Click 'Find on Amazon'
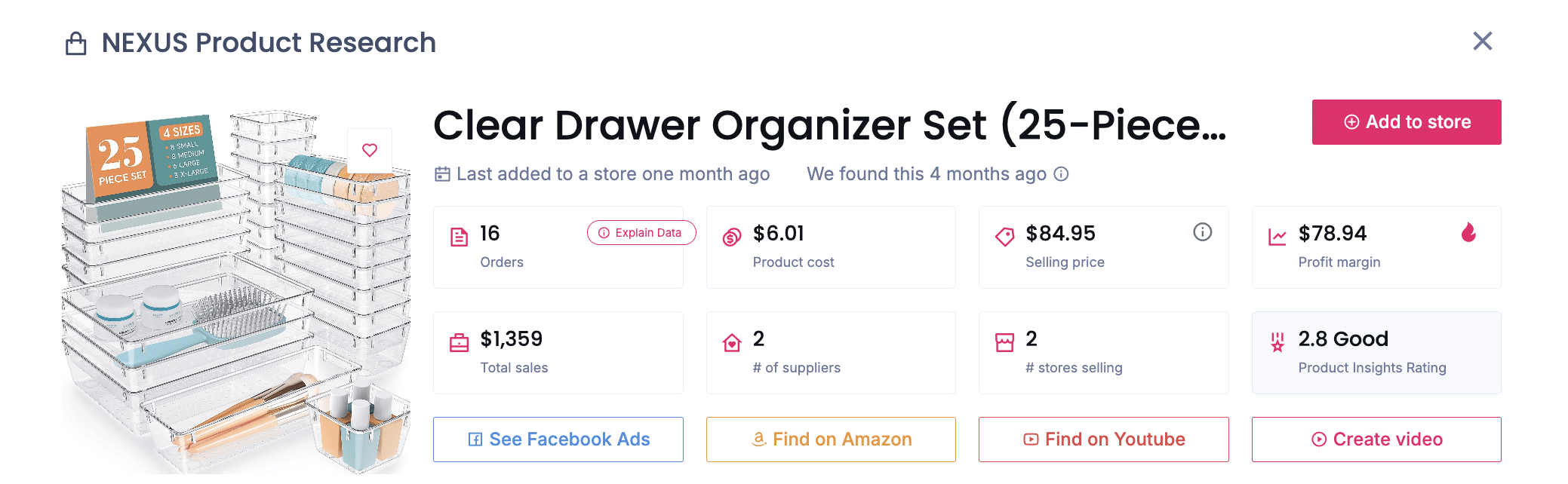 [830, 439]
